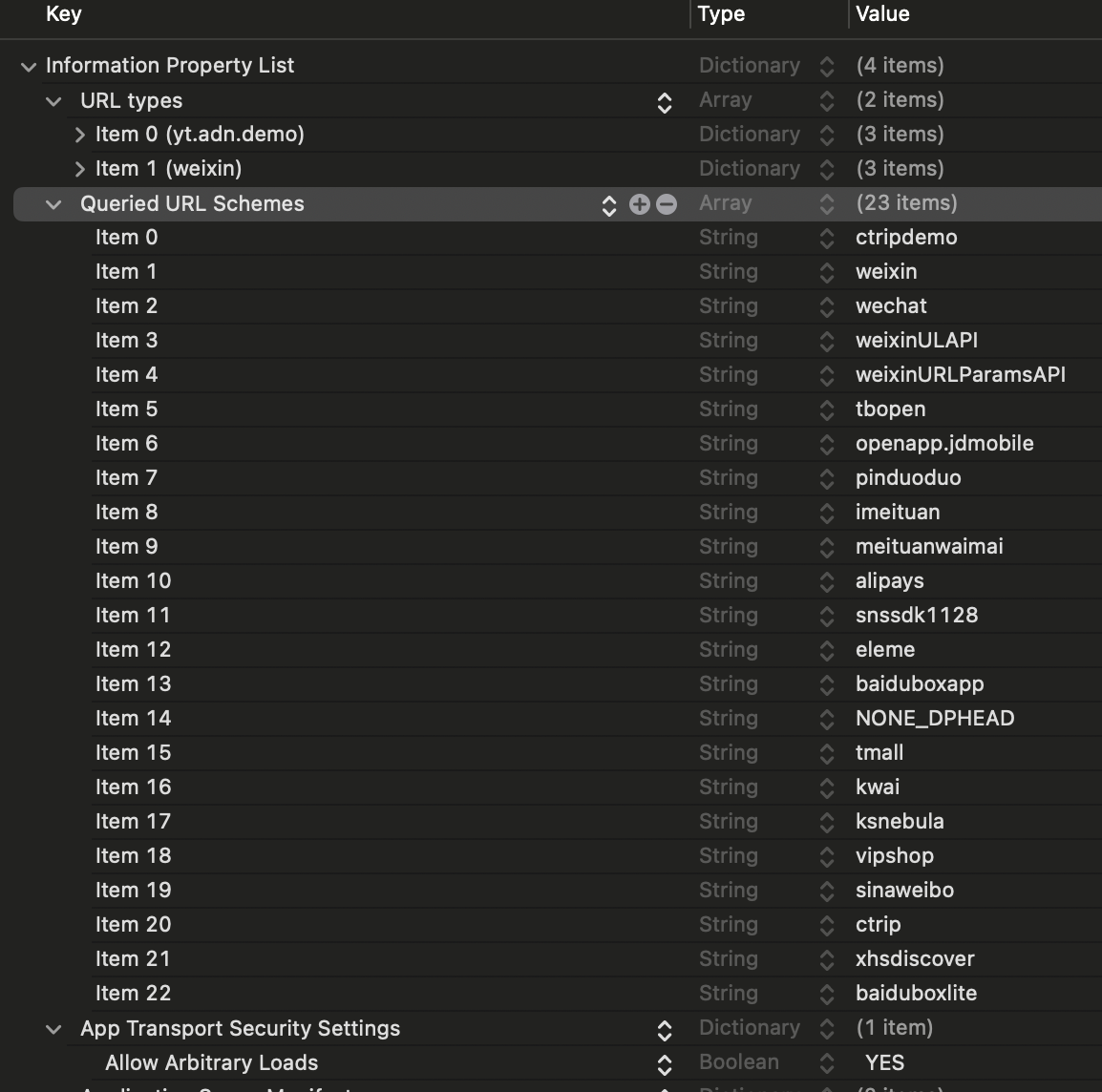The height and width of the screenshot is (1092, 1102).
Task: Open key stepper for Allow Arbitrary Loads
Action: 664,1064
